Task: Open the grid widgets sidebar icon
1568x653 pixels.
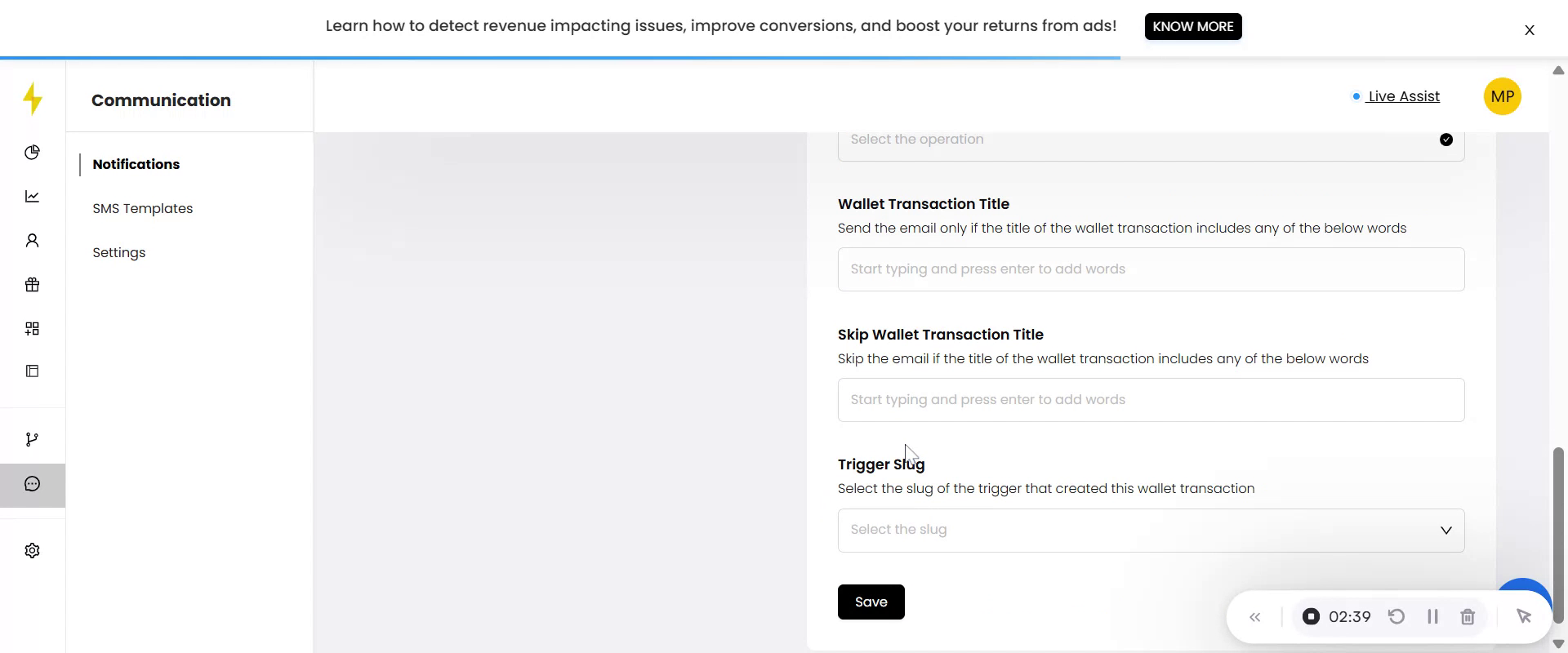Action: click(32, 328)
